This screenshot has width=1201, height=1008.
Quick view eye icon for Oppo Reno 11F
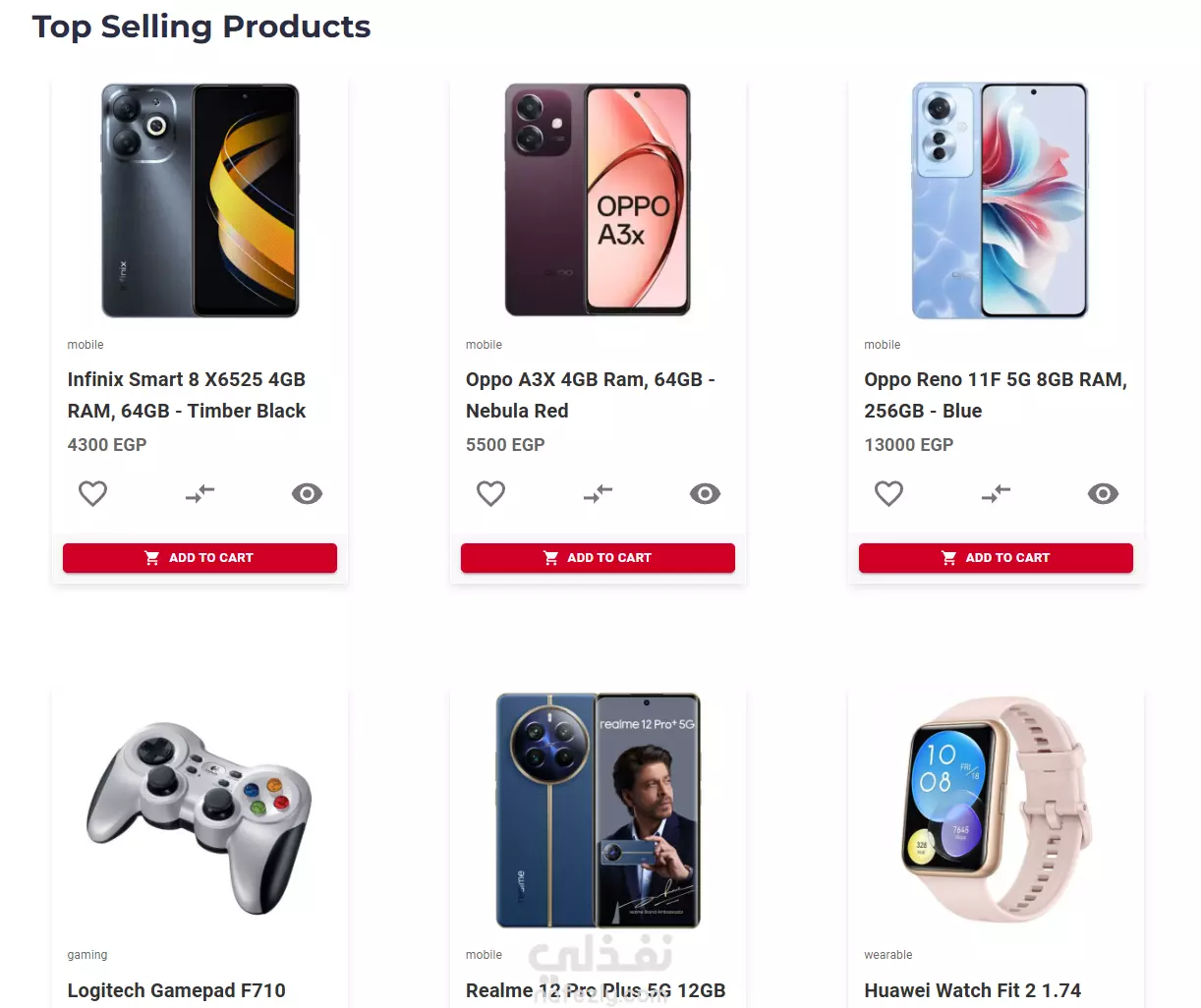(x=1103, y=493)
